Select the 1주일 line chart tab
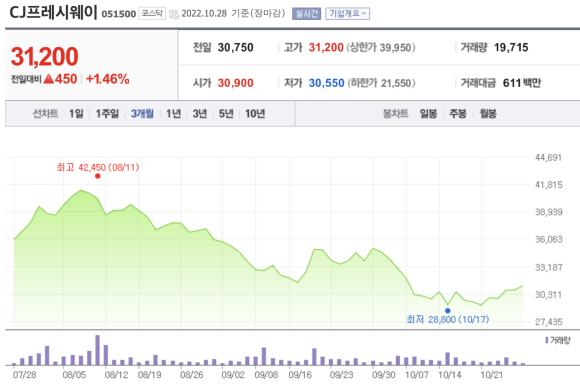The image size is (580, 392). [107, 114]
